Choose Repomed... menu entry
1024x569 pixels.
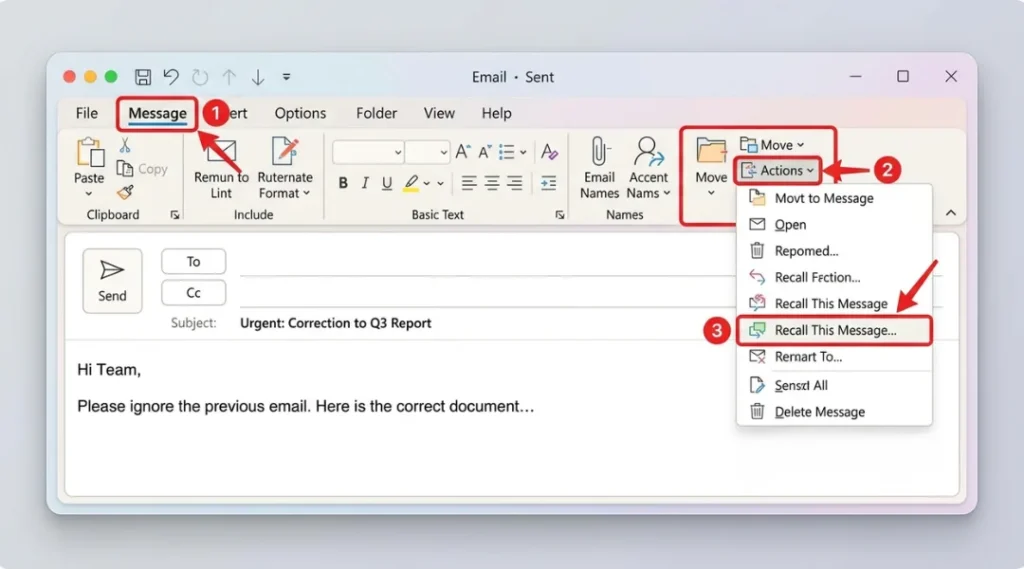(x=834, y=251)
